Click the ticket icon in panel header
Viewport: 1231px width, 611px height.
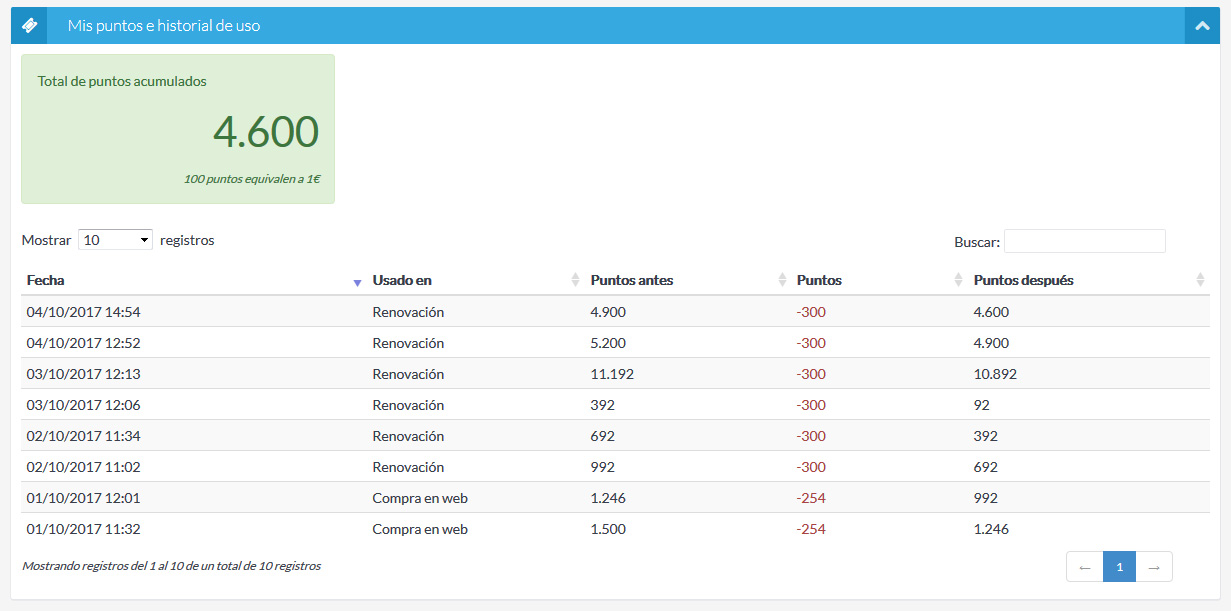point(29,26)
